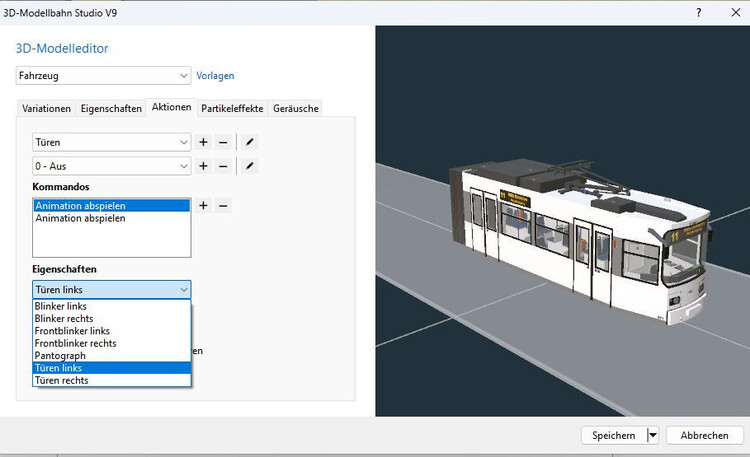Add a new command to Kommandos list
750x457 pixels.
(x=203, y=205)
